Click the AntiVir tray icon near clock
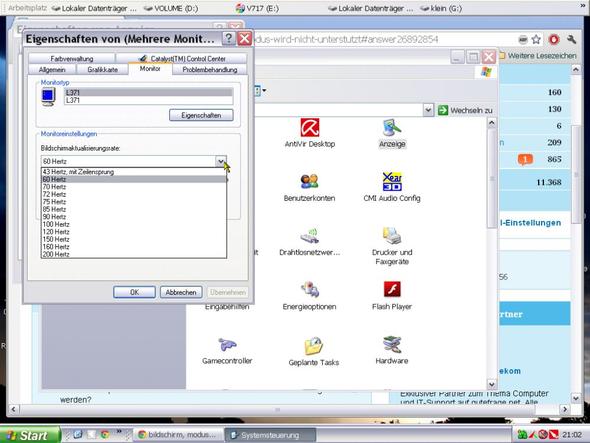590x443 pixels. pyautogui.click(x=554, y=435)
